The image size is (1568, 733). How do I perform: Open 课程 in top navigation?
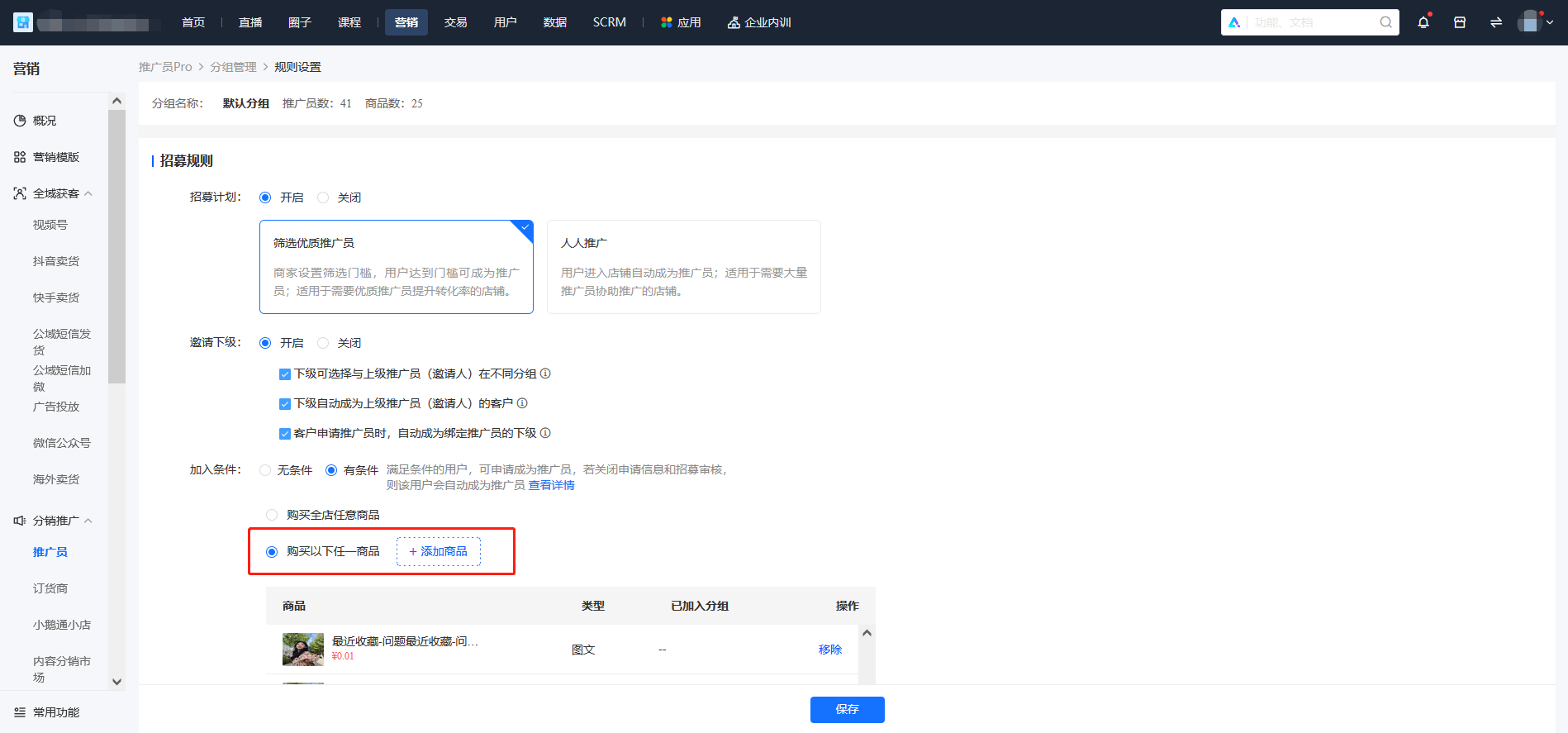pyautogui.click(x=349, y=22)
